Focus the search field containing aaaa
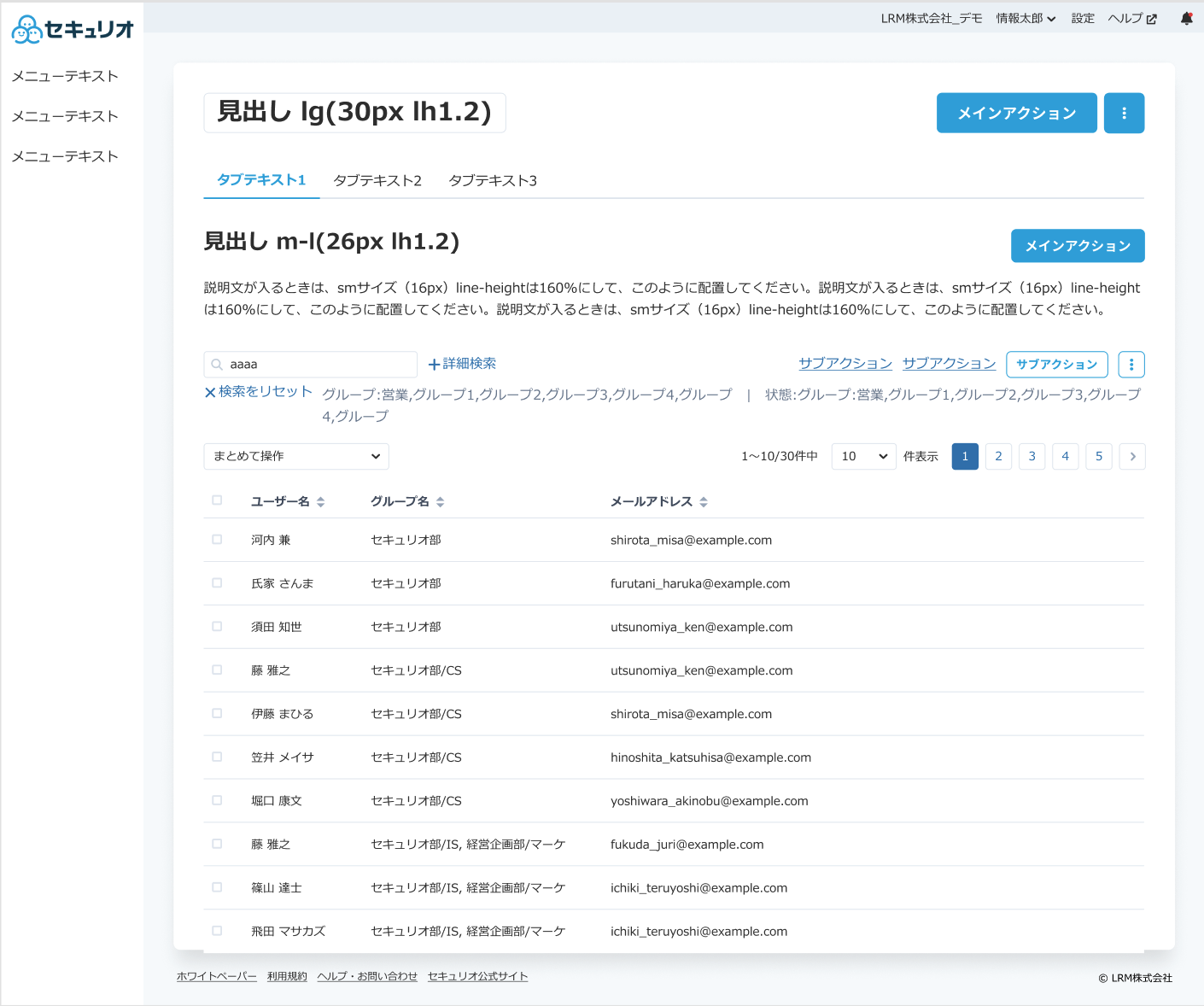Image resolution: width=1204 pixels, height=1006 pixels. pyautogui.click(x=311, y=365)
